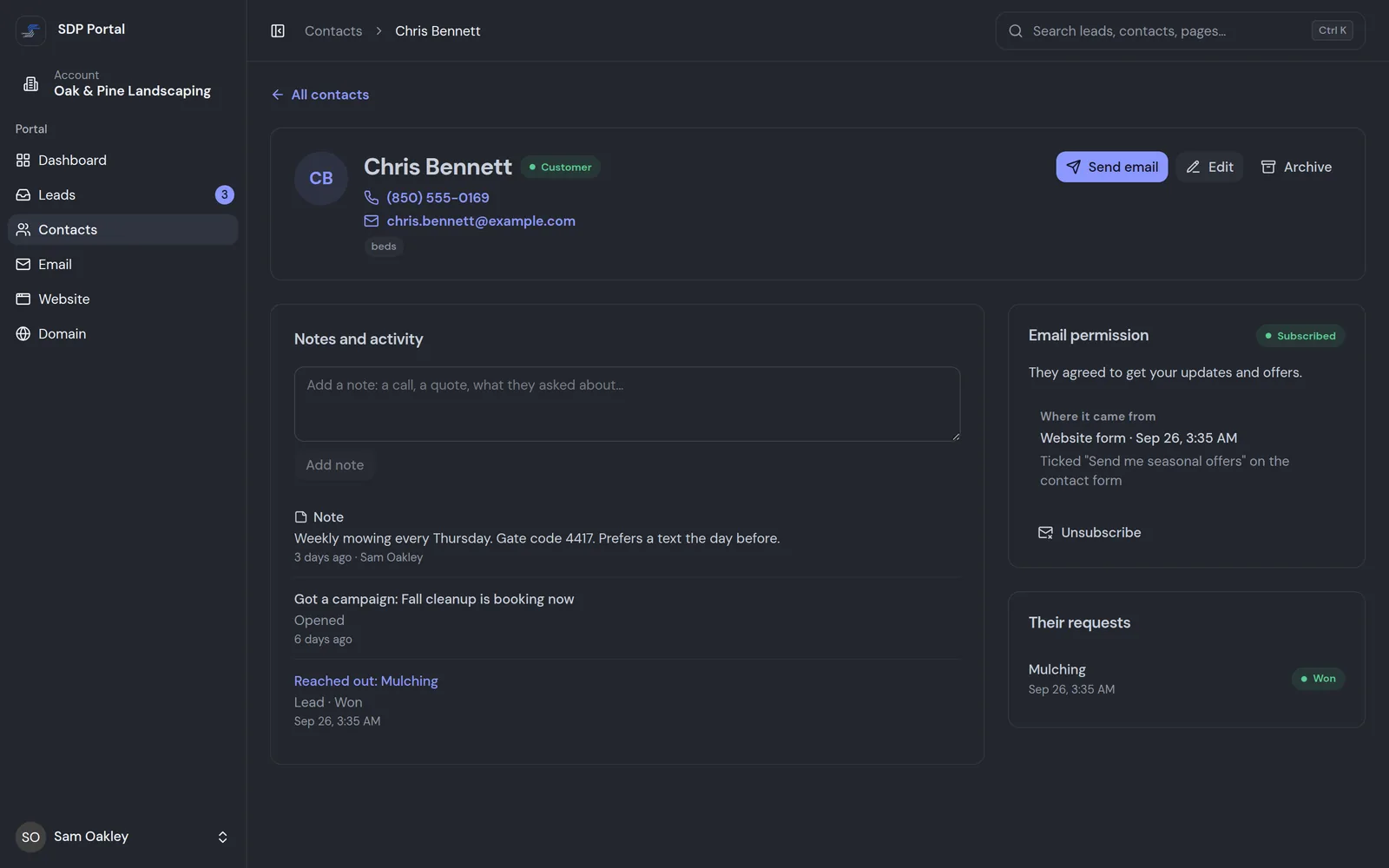
Task: Open the Website section
Action: [x=122, y=299]
